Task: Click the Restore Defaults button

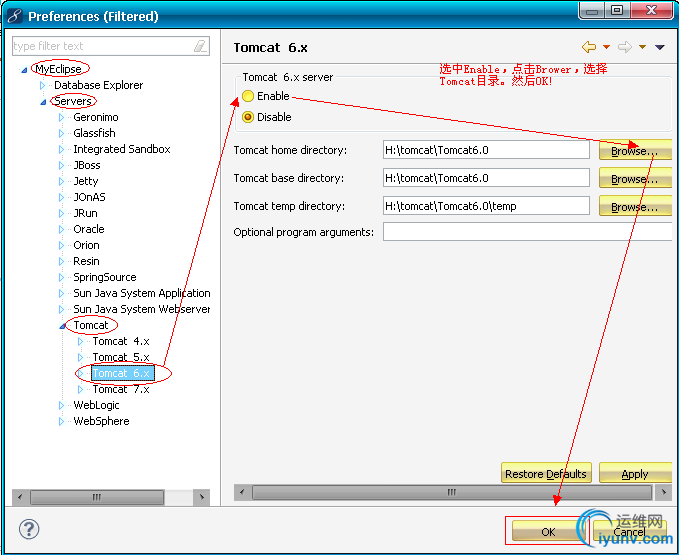Action: point(546,473)
